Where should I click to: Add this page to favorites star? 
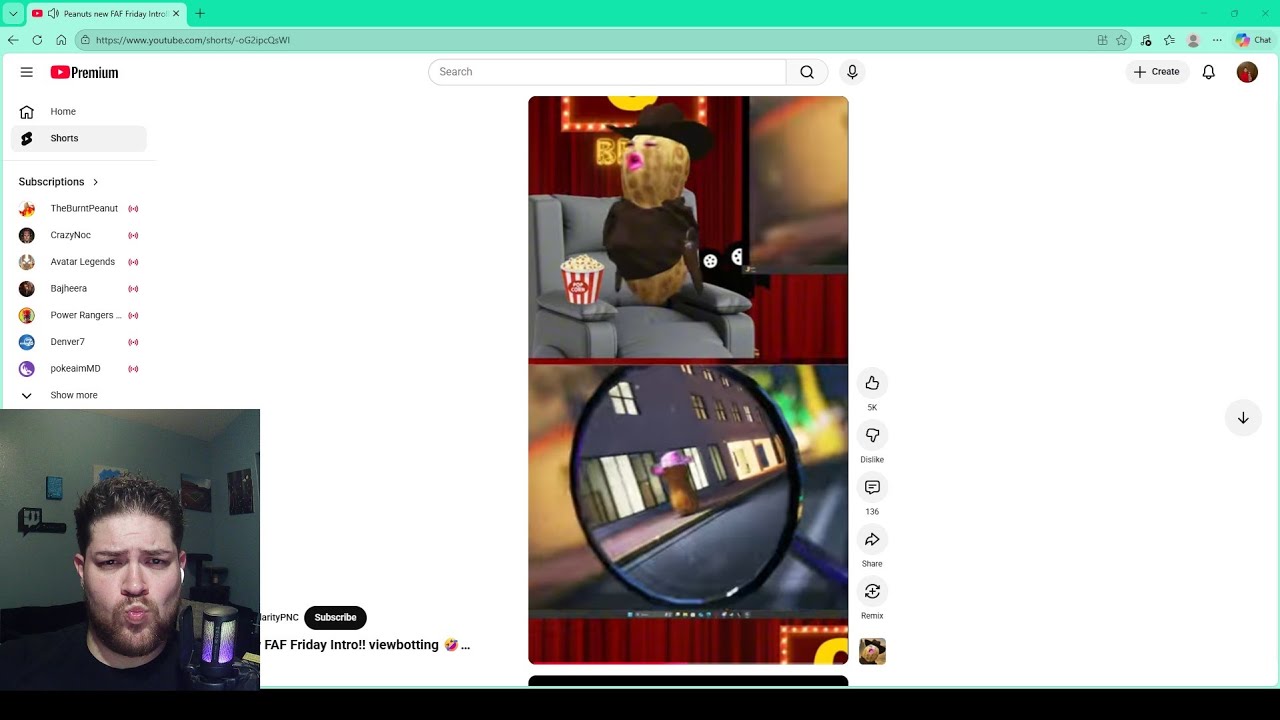tap(1121, 40)
